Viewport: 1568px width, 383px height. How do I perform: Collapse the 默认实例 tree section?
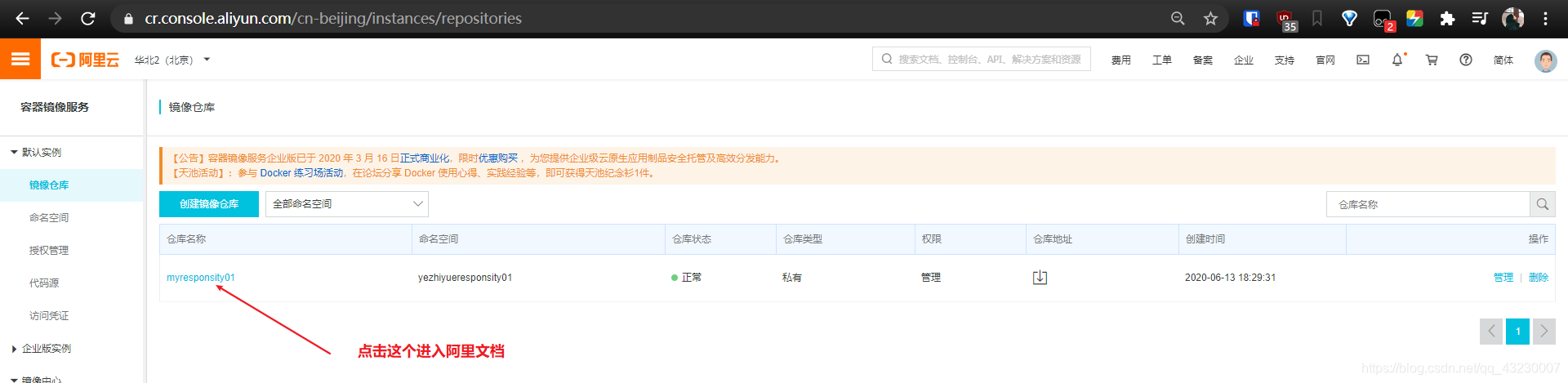tap(36, 152)
